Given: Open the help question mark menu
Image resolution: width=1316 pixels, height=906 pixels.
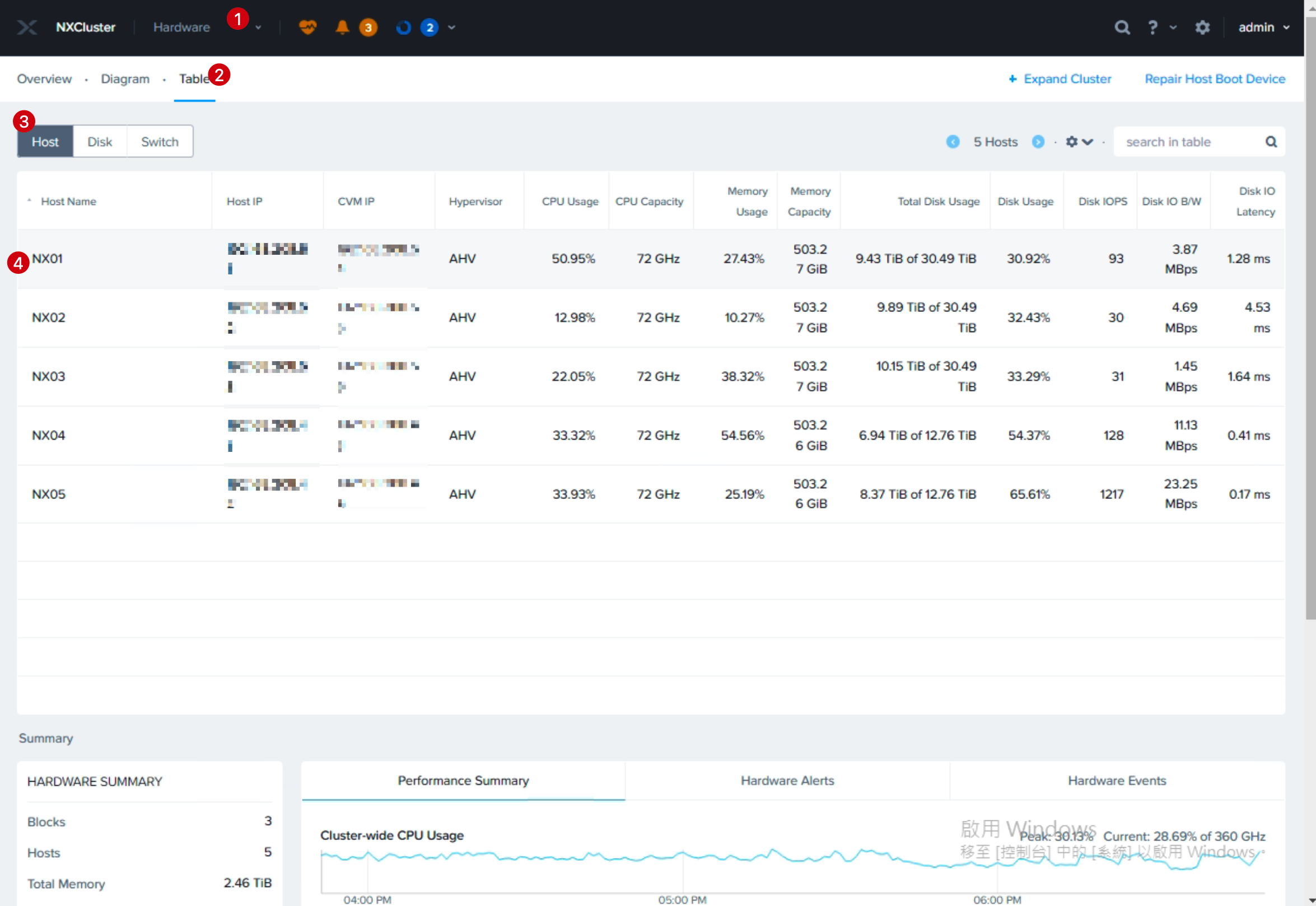Looking at the screenshot, I should coord(1152,27).
